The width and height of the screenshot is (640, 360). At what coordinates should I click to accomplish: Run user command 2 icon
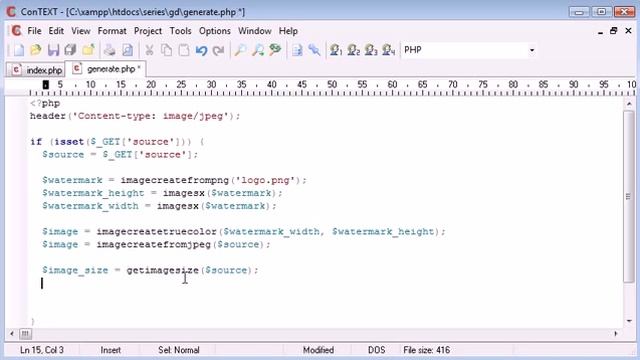[353, 50]
